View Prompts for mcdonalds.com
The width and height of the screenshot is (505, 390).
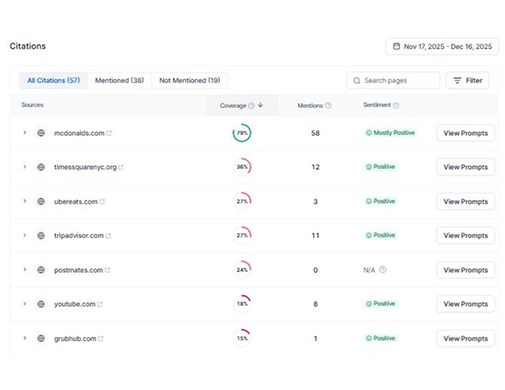click(465, 133)
